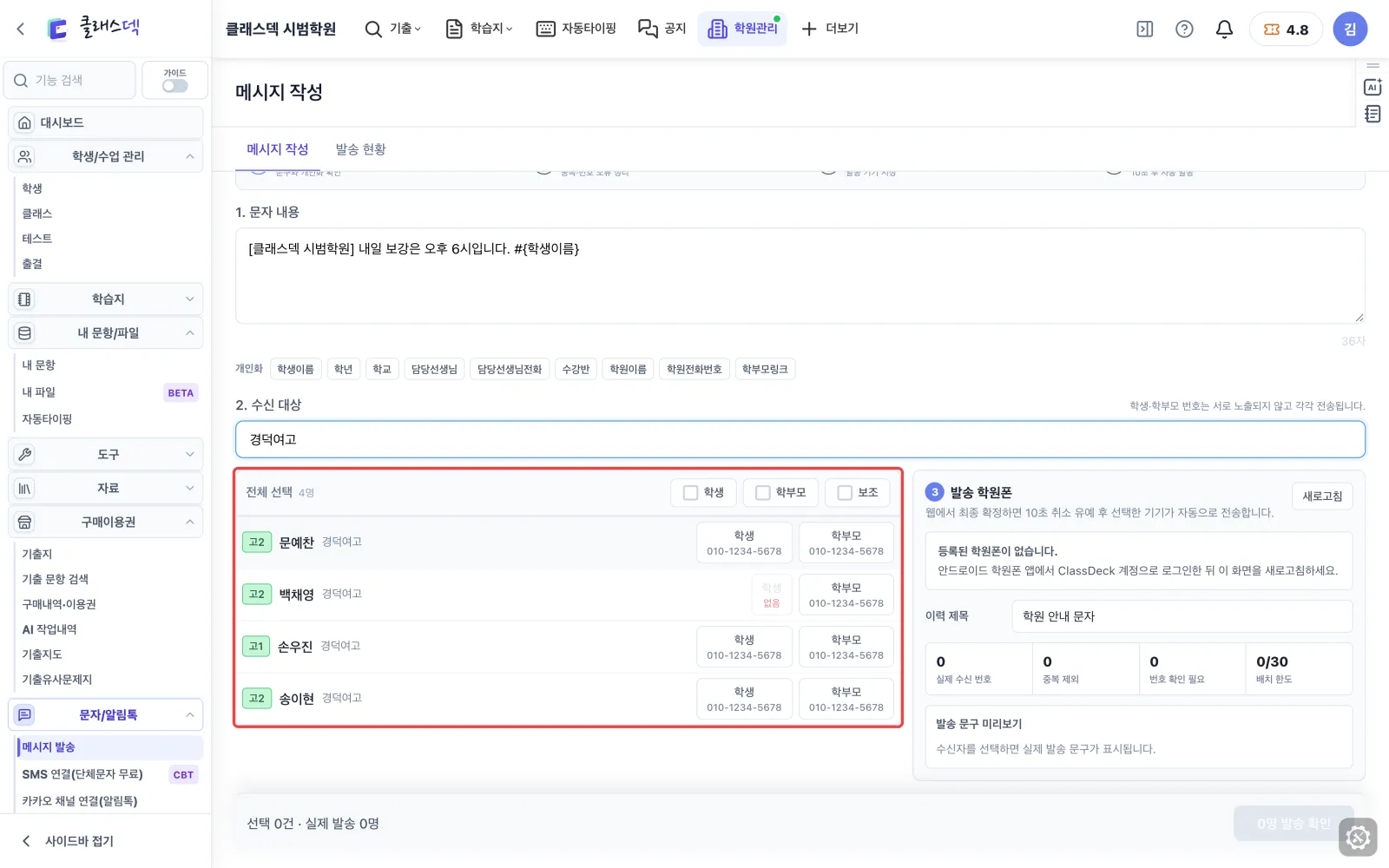Click the 구매이용권 store icon
1389x868 pixels.
[25, 522]
